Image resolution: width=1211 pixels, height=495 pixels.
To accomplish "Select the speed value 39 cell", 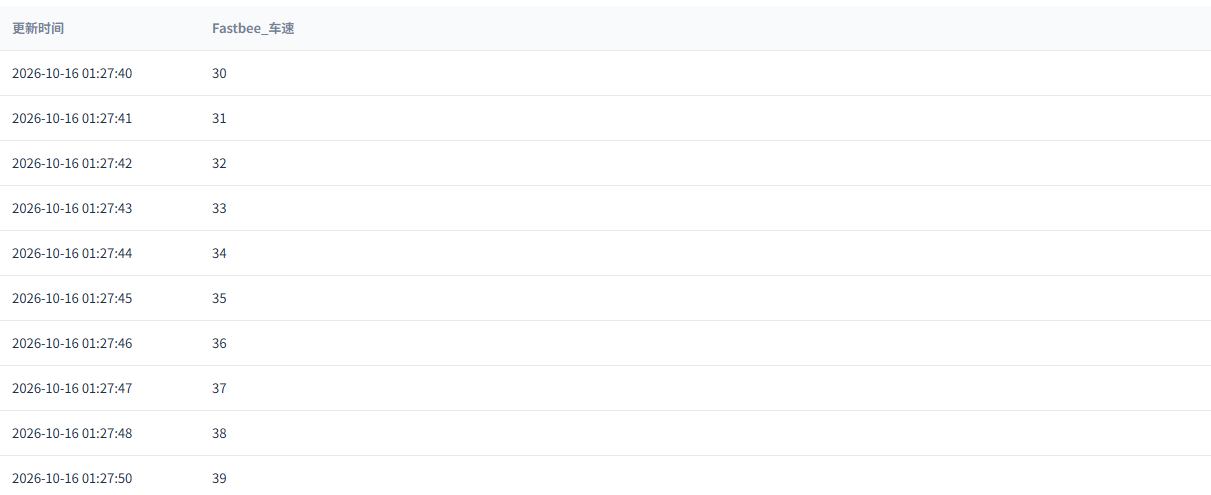I will [x=219, y=478].
